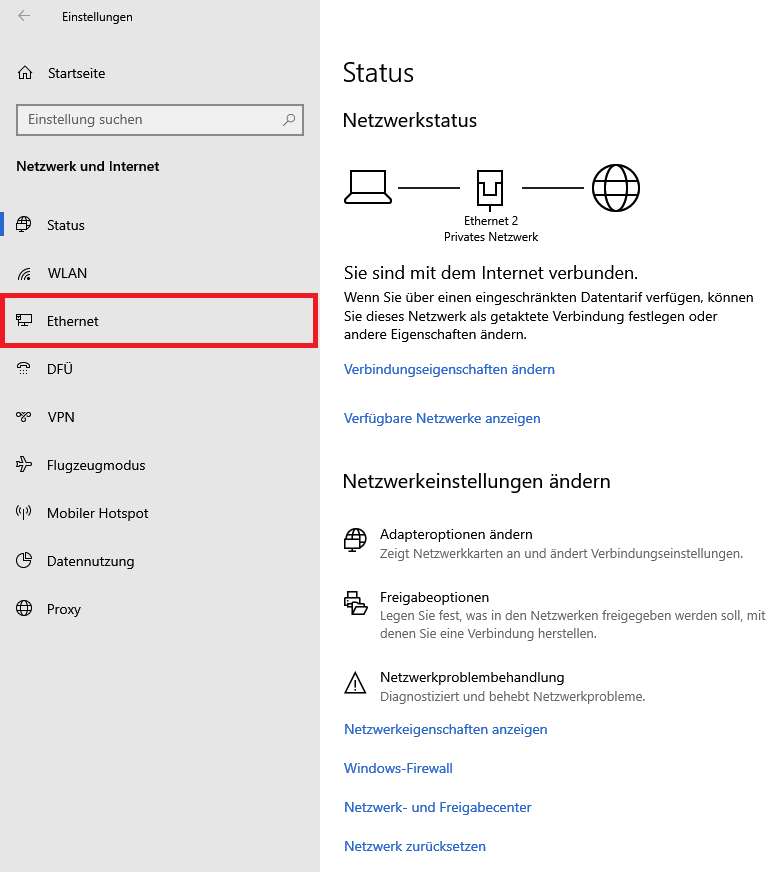This screenshot has width=779, height=872.
Task: Open the Startseite home icon
Action: click(x=25, y=73)
